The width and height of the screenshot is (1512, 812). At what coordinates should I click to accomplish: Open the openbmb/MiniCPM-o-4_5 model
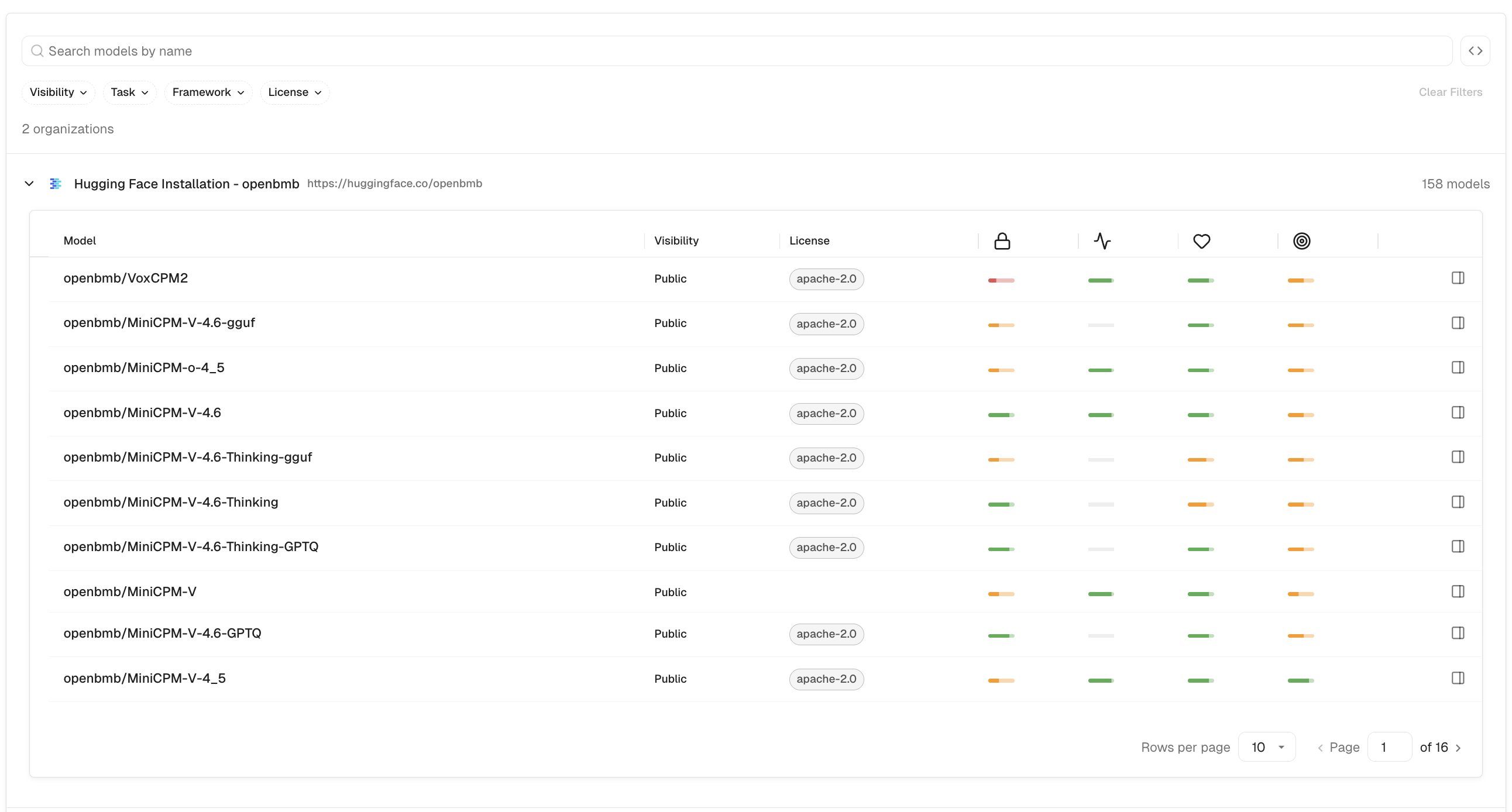point(144,367)
